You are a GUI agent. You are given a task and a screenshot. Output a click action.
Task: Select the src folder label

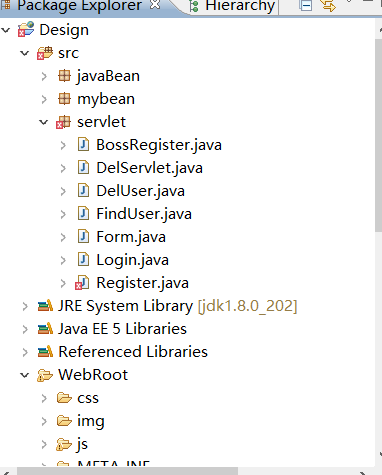68,53
